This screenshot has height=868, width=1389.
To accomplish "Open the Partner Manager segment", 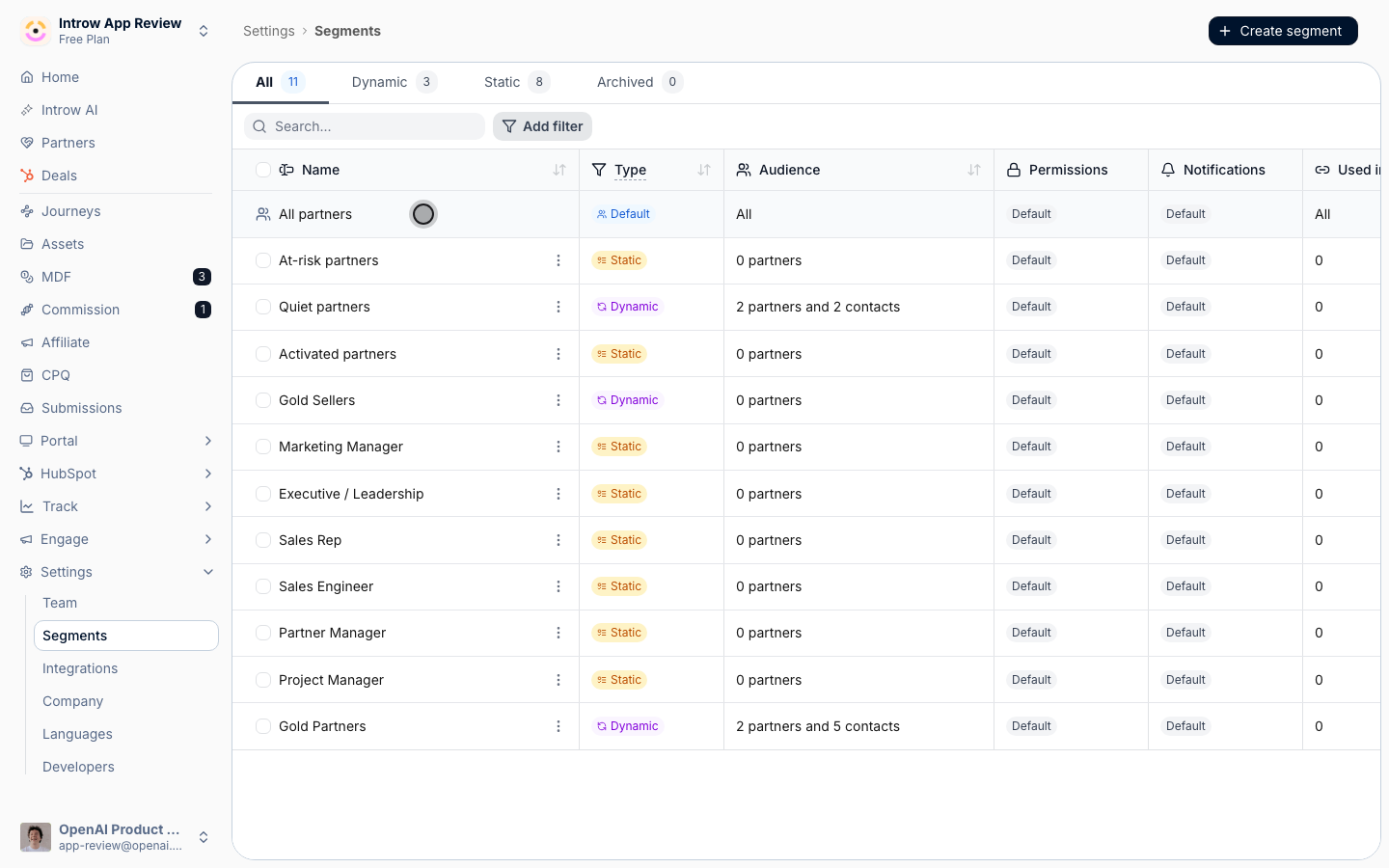I will click(332, 633).
